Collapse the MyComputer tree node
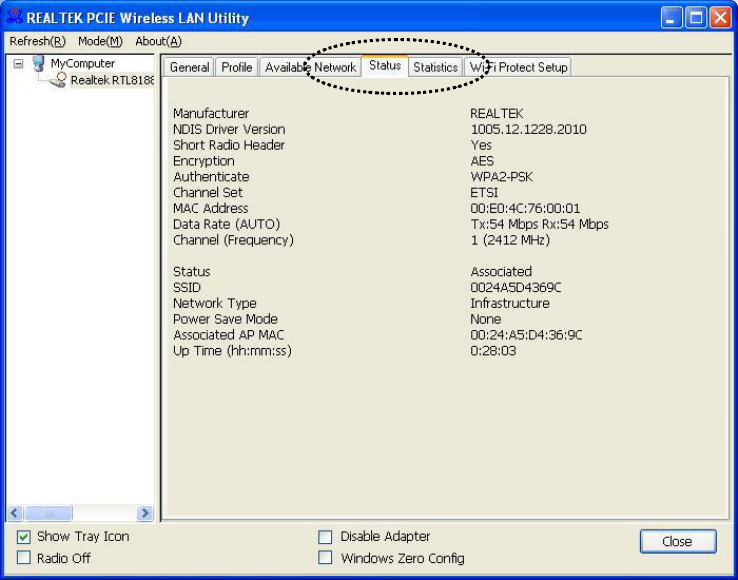The height and width of the screenshot is (580, 738). point(18,63)
